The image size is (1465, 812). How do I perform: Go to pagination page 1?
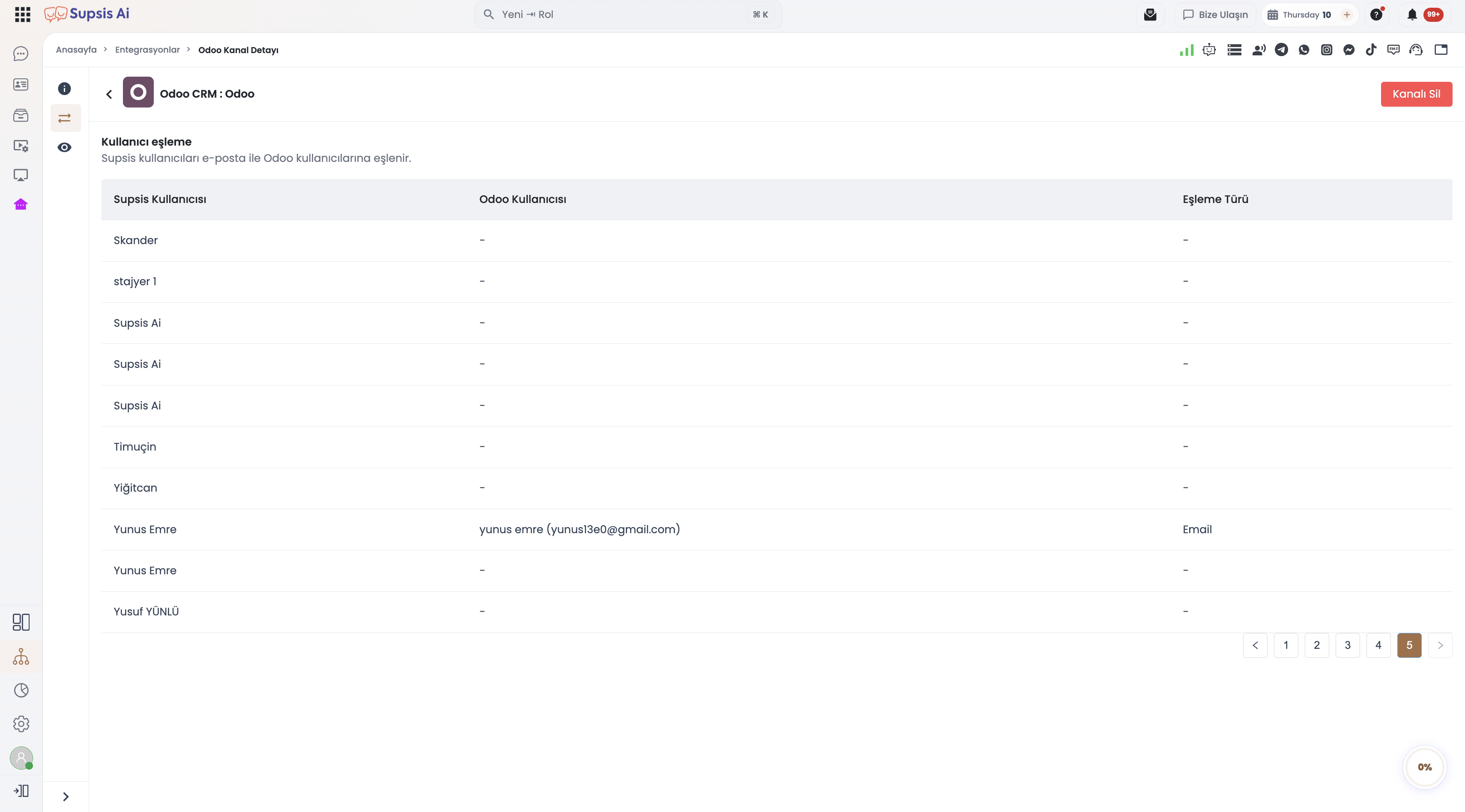(x=1286, y=645)
